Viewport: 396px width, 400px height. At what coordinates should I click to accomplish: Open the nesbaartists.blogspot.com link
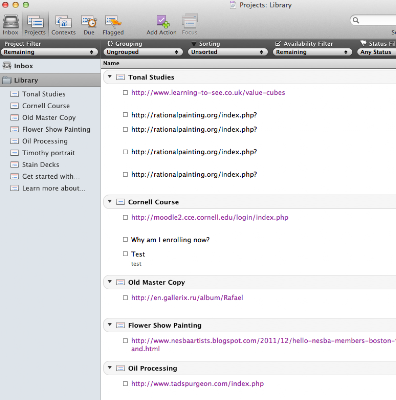[x=263, y=345]
